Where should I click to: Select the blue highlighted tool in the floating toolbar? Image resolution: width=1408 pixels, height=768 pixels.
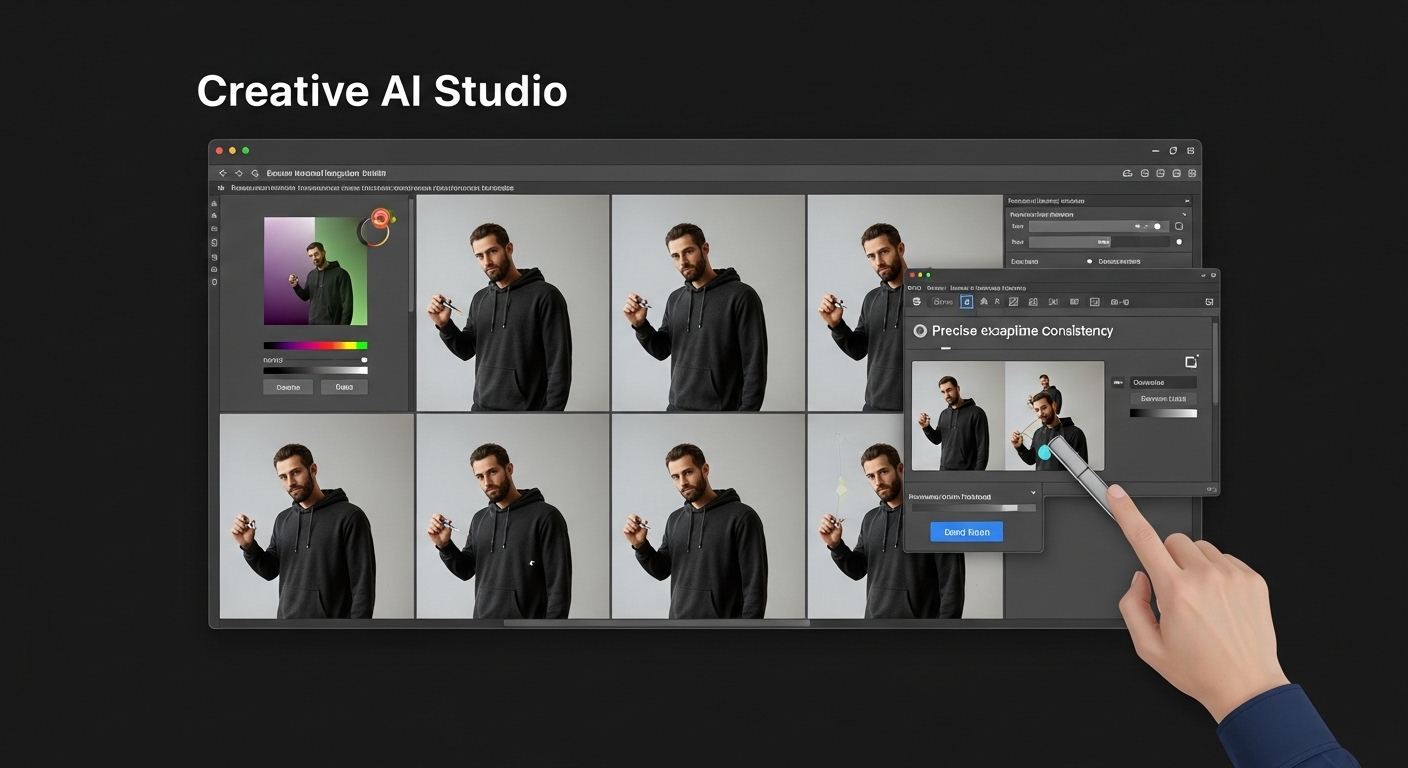click(966, 302)
